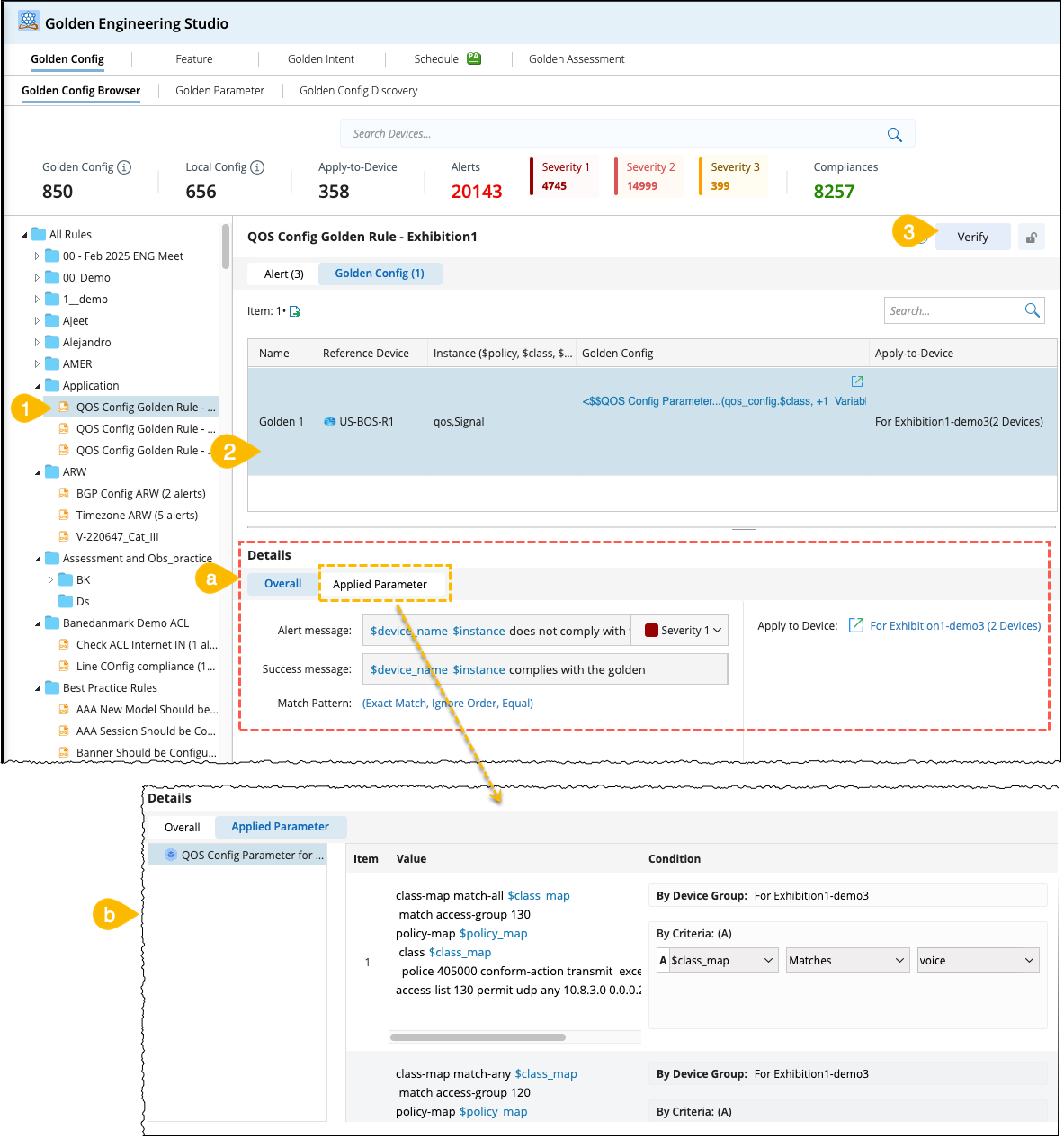
Task: Select the first QOS Config Golden Rule item
Action: tap(132, 407)
